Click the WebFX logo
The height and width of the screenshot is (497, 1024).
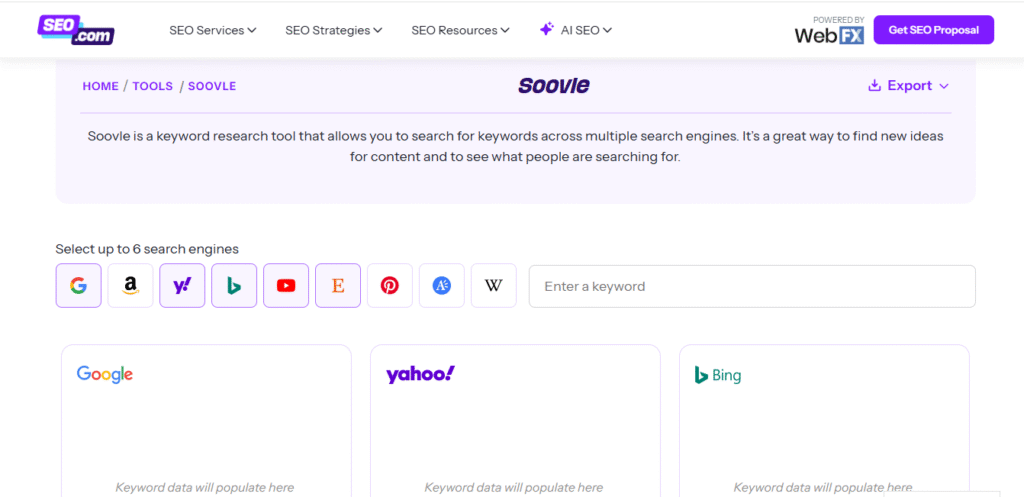(x=829, y=32)
